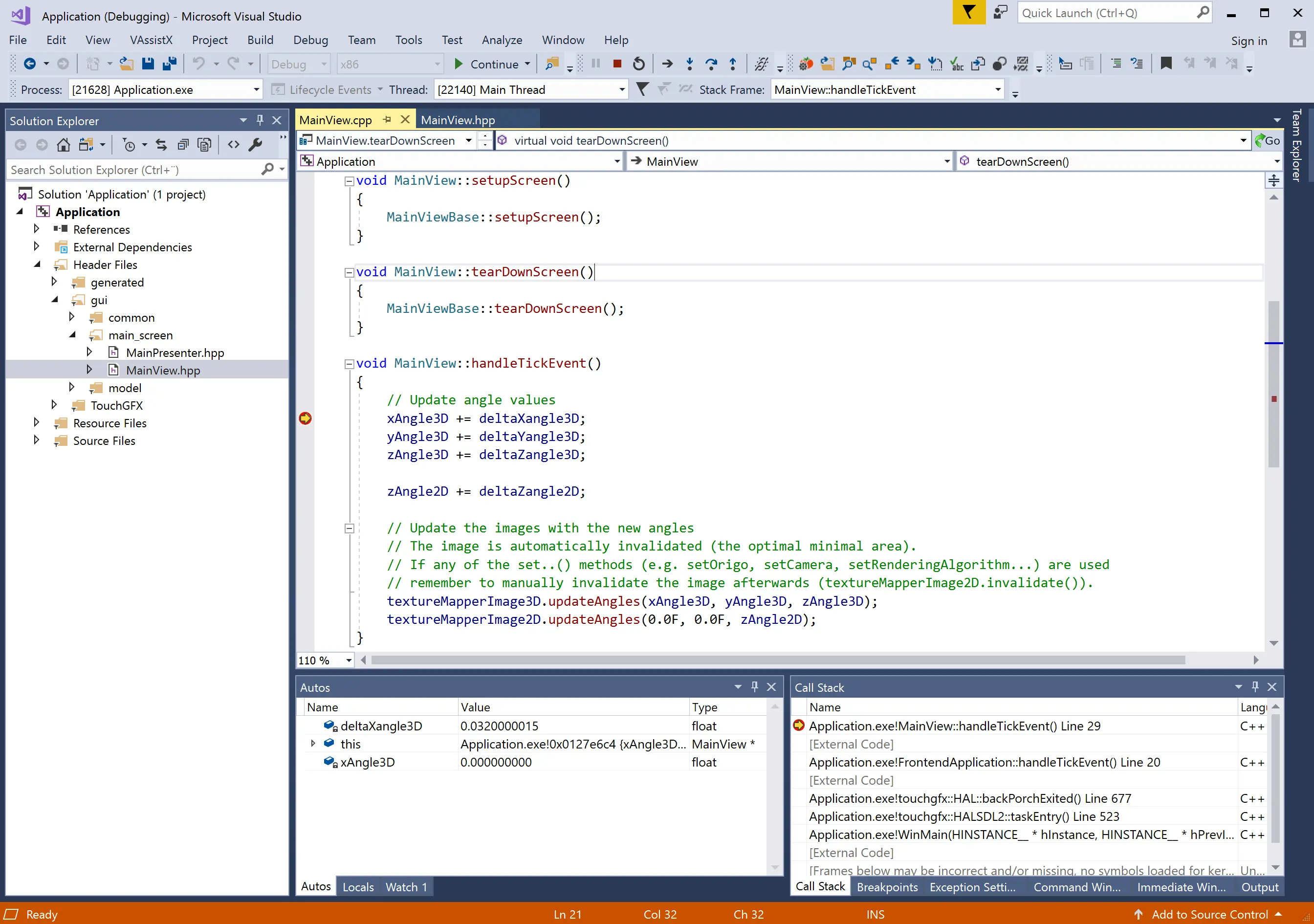The width and height of the screenshot is (1314, 924).
Task: Click the Step Over icon
Action: coord(711,64)
